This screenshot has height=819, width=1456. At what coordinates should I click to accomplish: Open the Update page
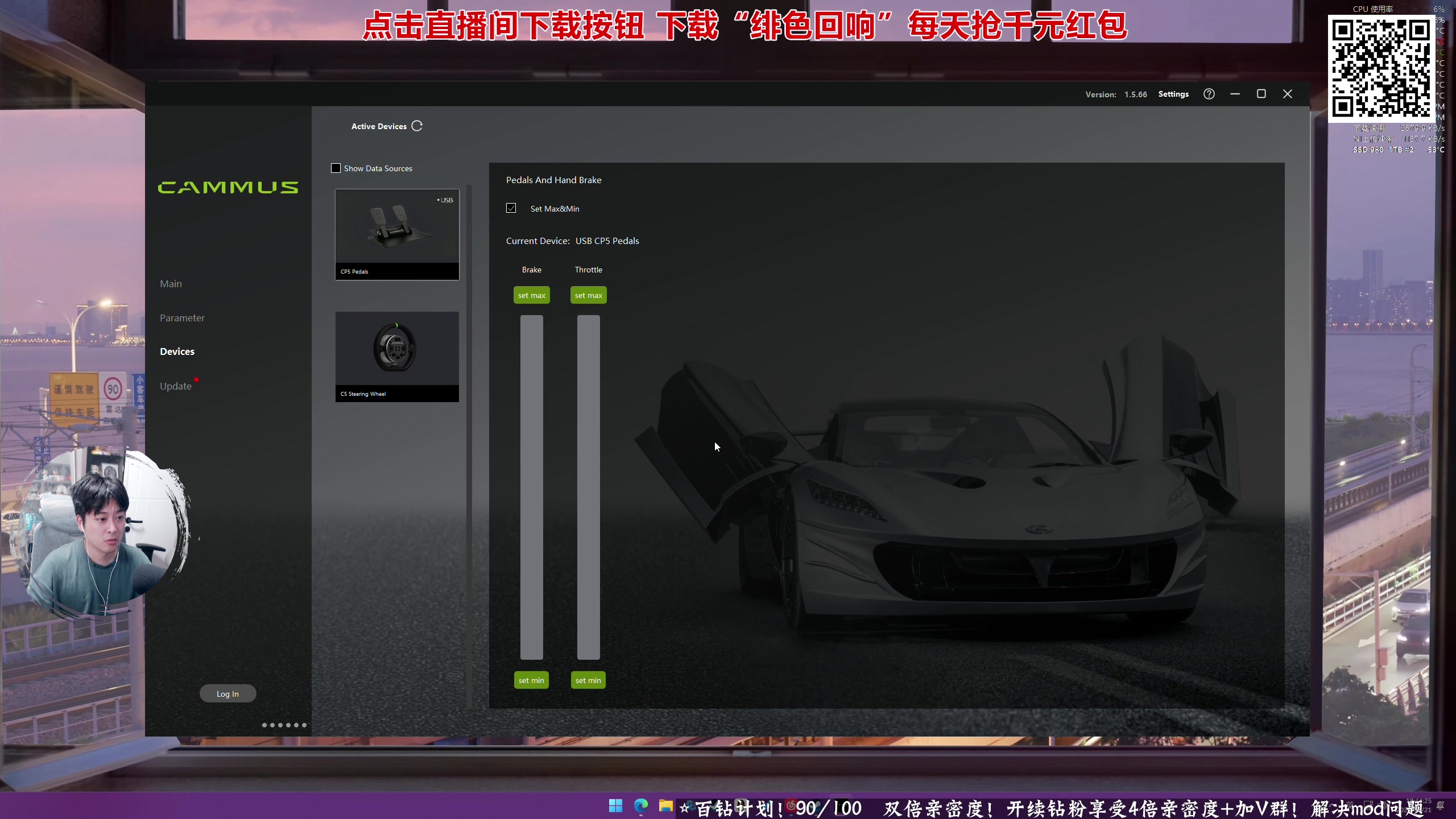176,386
